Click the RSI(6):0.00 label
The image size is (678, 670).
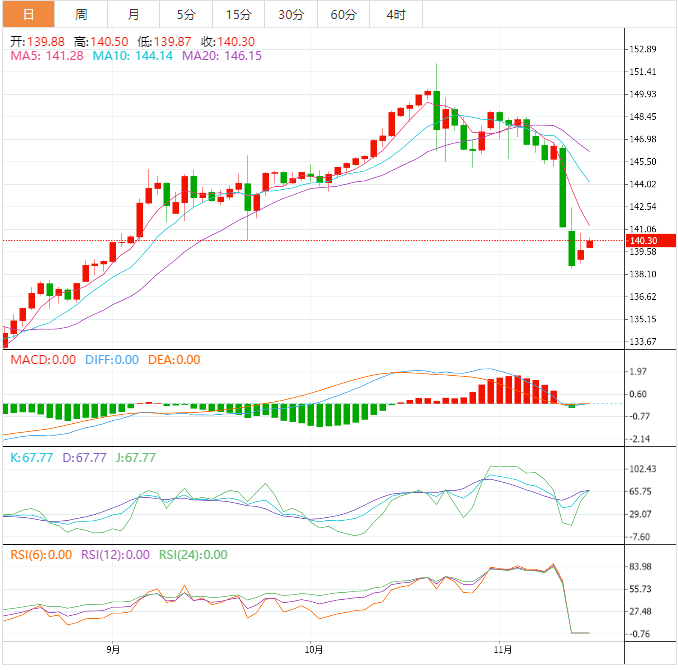coord(41,555)
